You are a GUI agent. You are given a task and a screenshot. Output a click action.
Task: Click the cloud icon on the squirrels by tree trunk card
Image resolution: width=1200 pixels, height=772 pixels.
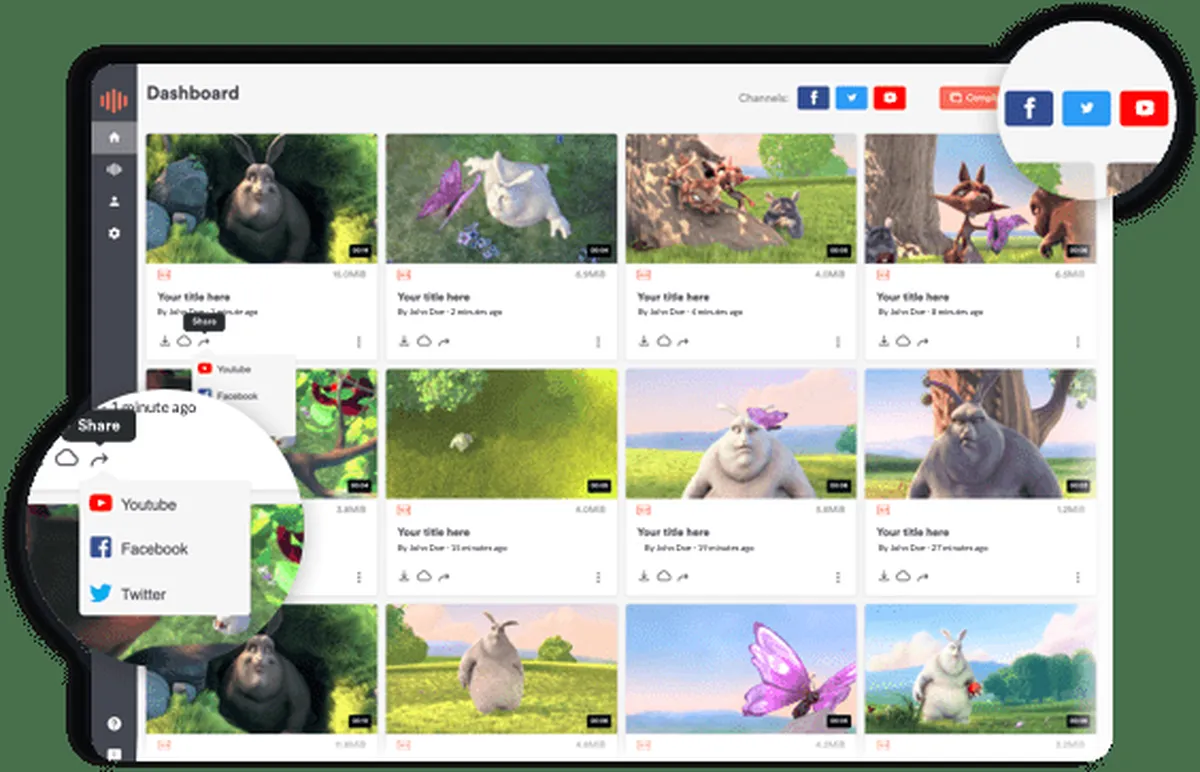coord(663,341)
